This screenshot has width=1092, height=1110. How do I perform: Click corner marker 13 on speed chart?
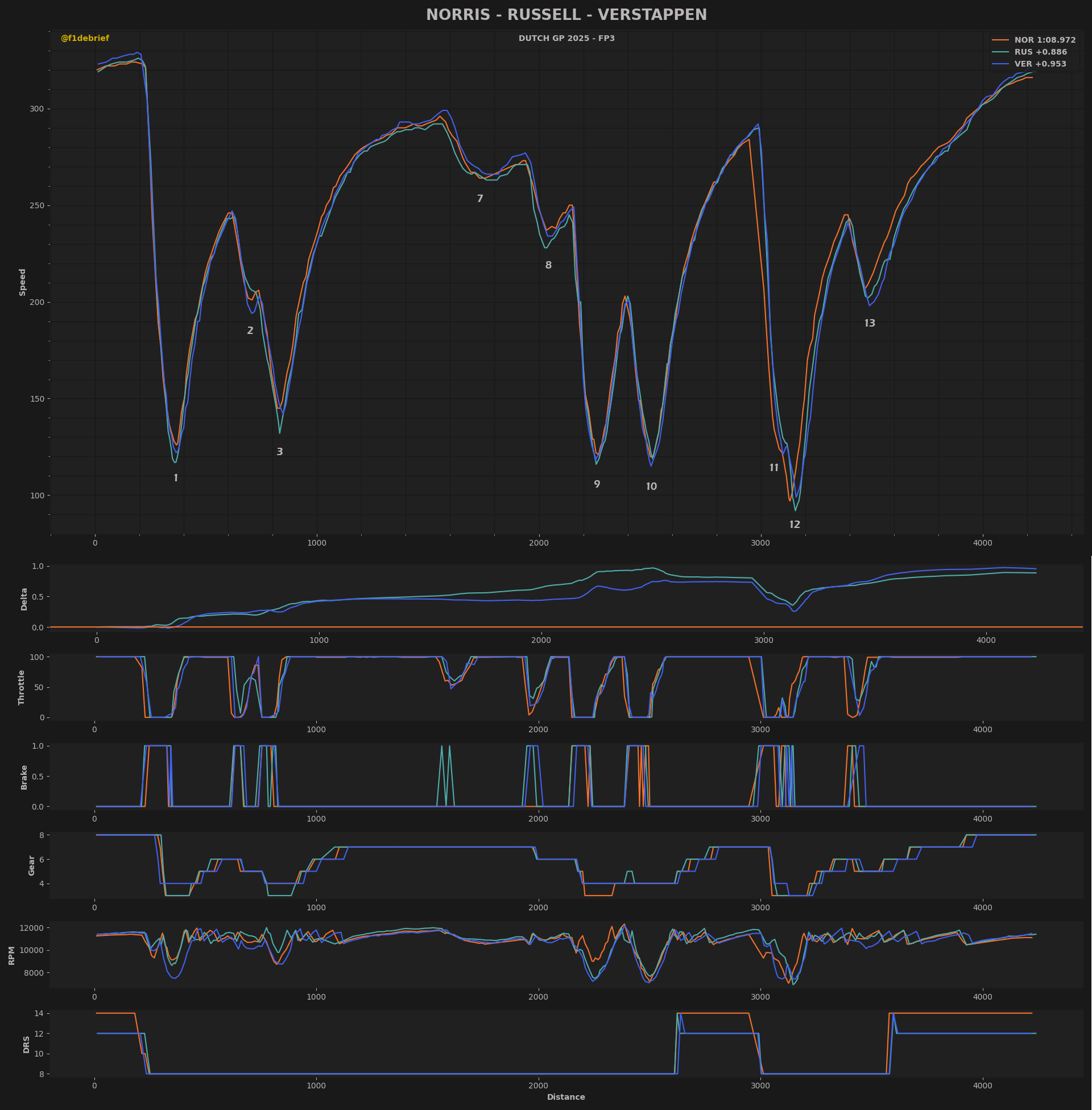pyautogui.click(x=870, y=324)
